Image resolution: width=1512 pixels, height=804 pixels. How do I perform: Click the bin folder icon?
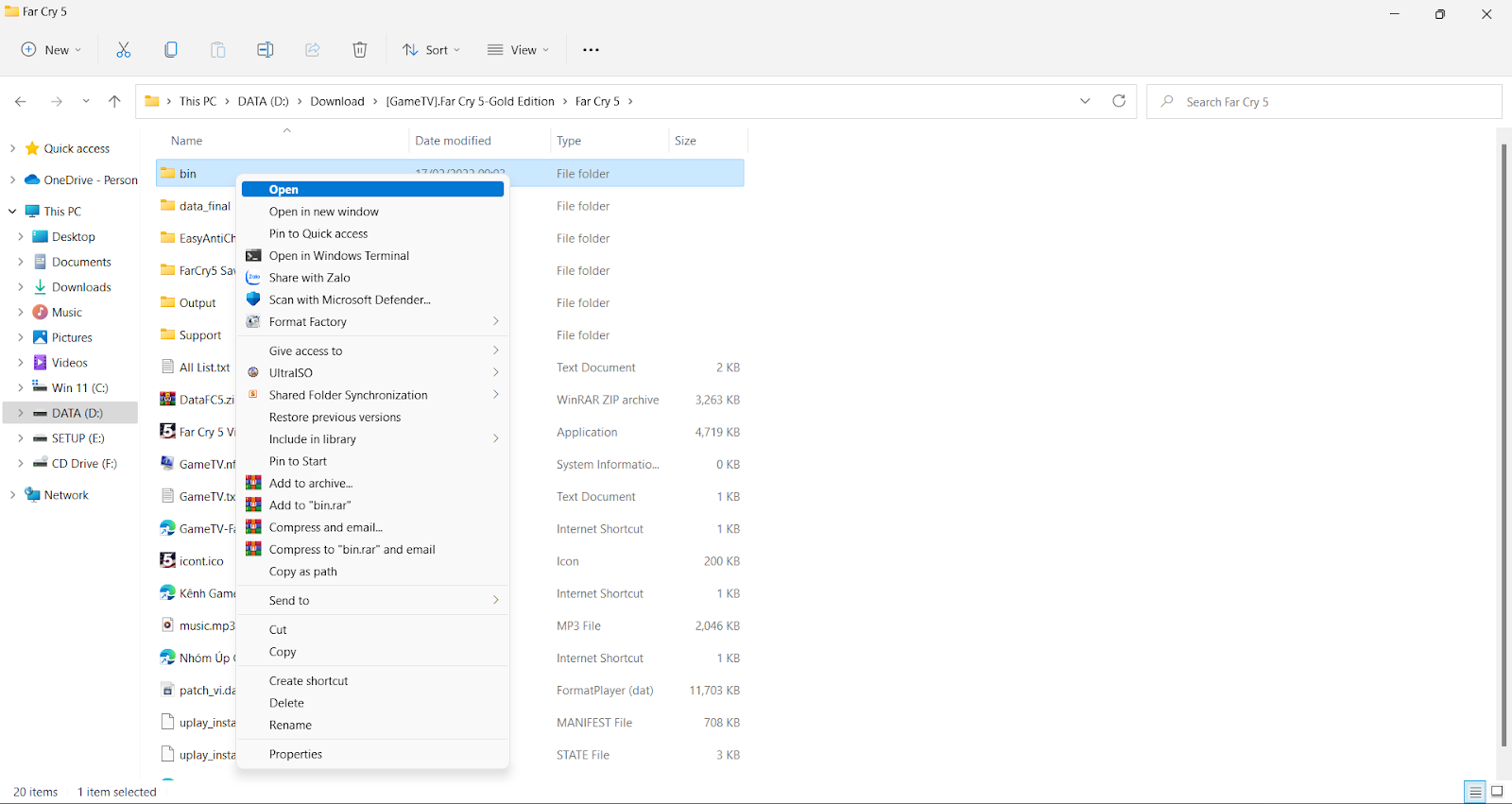click(168, 173)
